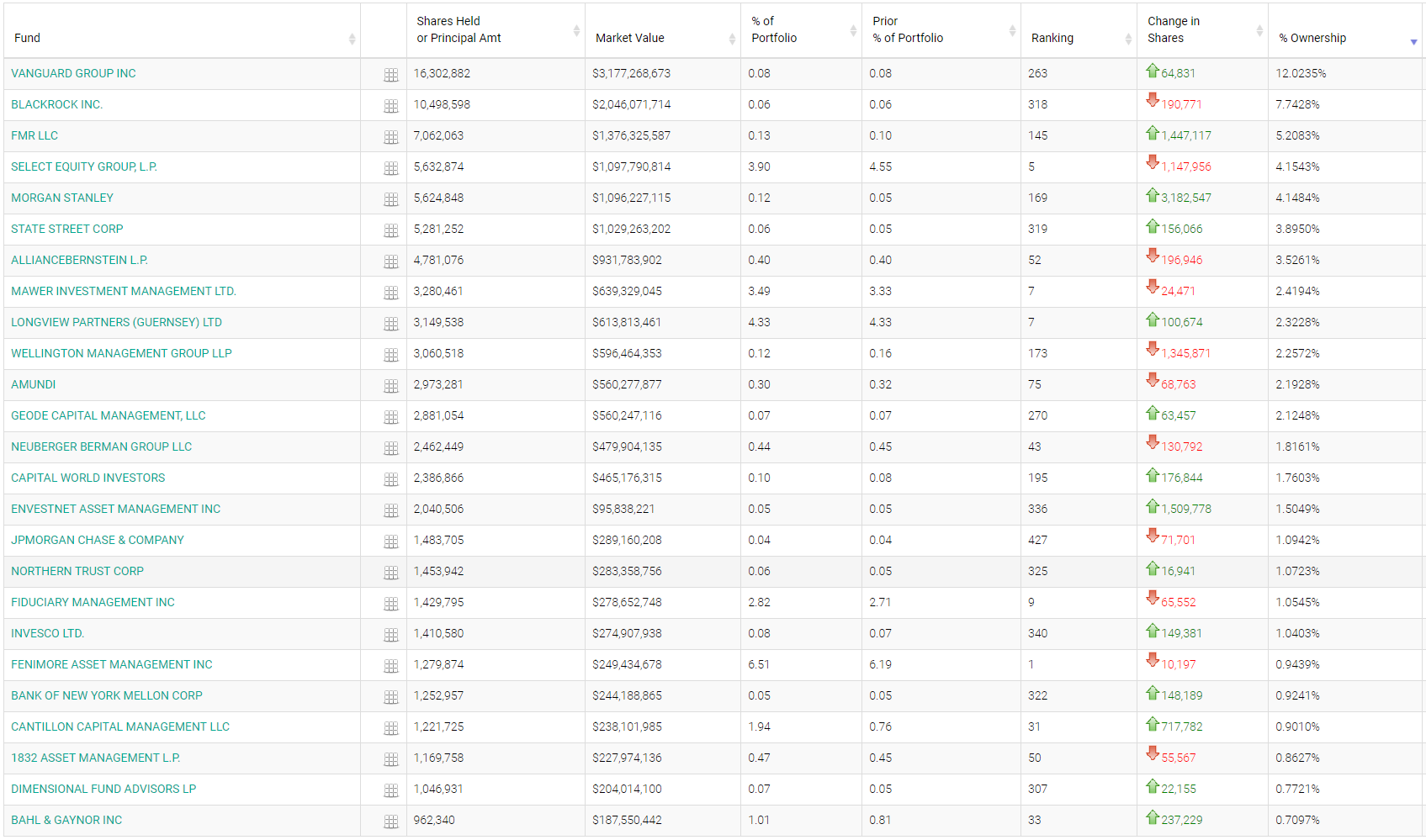Select Vanguard market value $3,177,268,673
The height and width of the screenshot is (840, 1426).
(x=631, y=73)
